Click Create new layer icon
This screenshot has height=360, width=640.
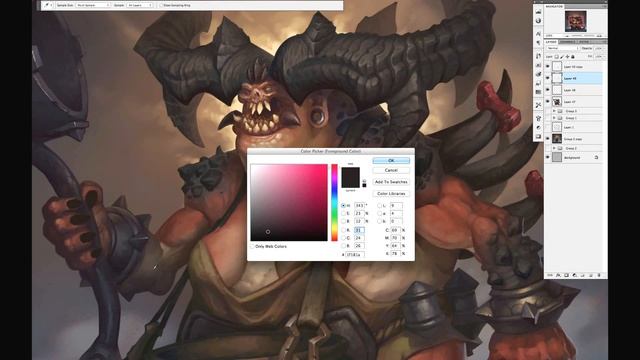click(591, 276)
